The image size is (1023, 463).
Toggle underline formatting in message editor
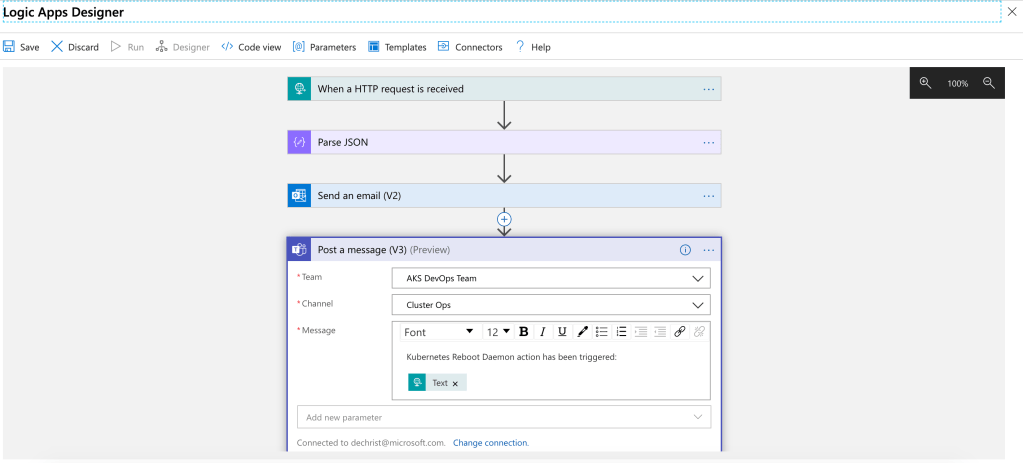tap(562, 332)
